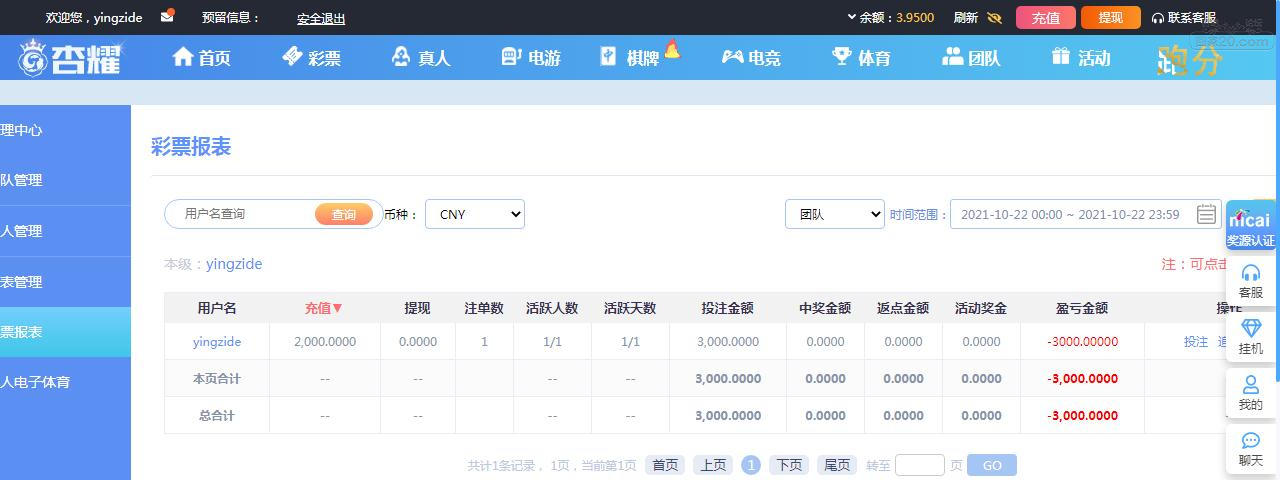Refresh balance via 刷新
This screenshot has width=1280, height=480.
[x=965, y=17]
